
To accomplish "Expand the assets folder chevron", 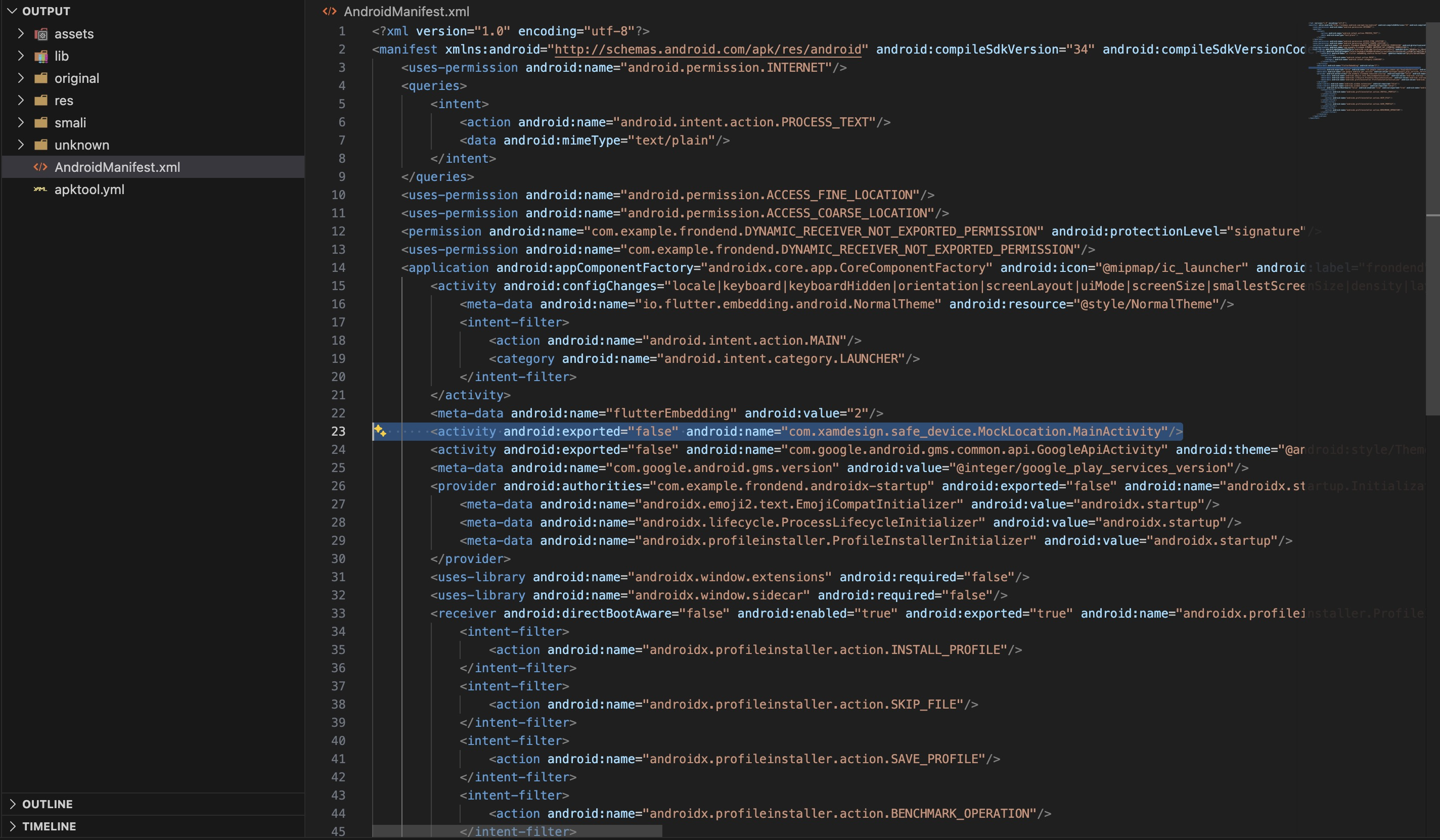I will (x=21, y=34).
